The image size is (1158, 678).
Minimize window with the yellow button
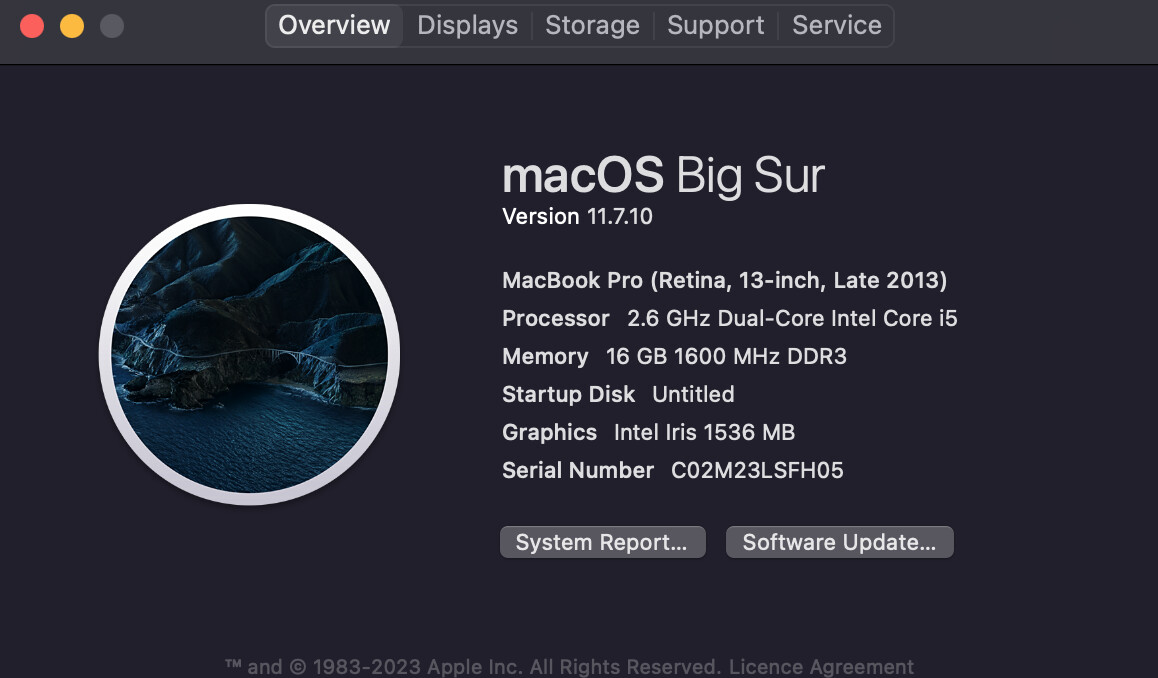click(x=72, y=26)
